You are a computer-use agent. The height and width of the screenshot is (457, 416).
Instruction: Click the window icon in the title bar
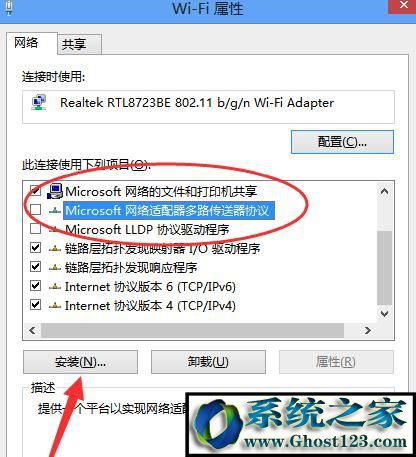pyautogui.click(x=9, y=7)
